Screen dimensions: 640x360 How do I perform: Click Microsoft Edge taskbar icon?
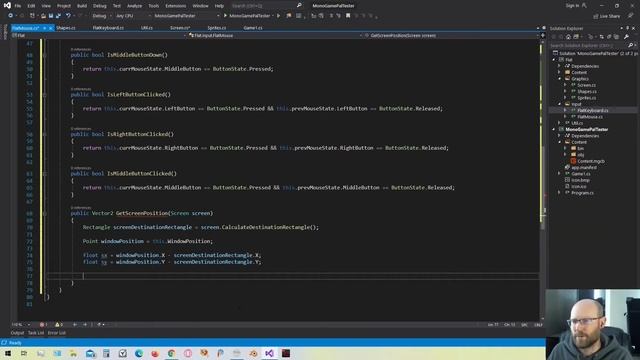coord(139,353)
